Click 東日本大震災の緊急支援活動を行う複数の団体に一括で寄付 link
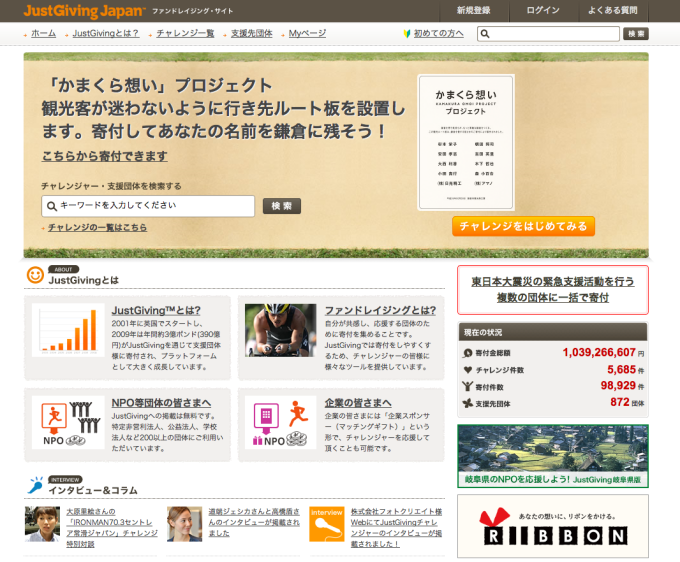The width and height of the screenshot is (680, 562). 553,290
